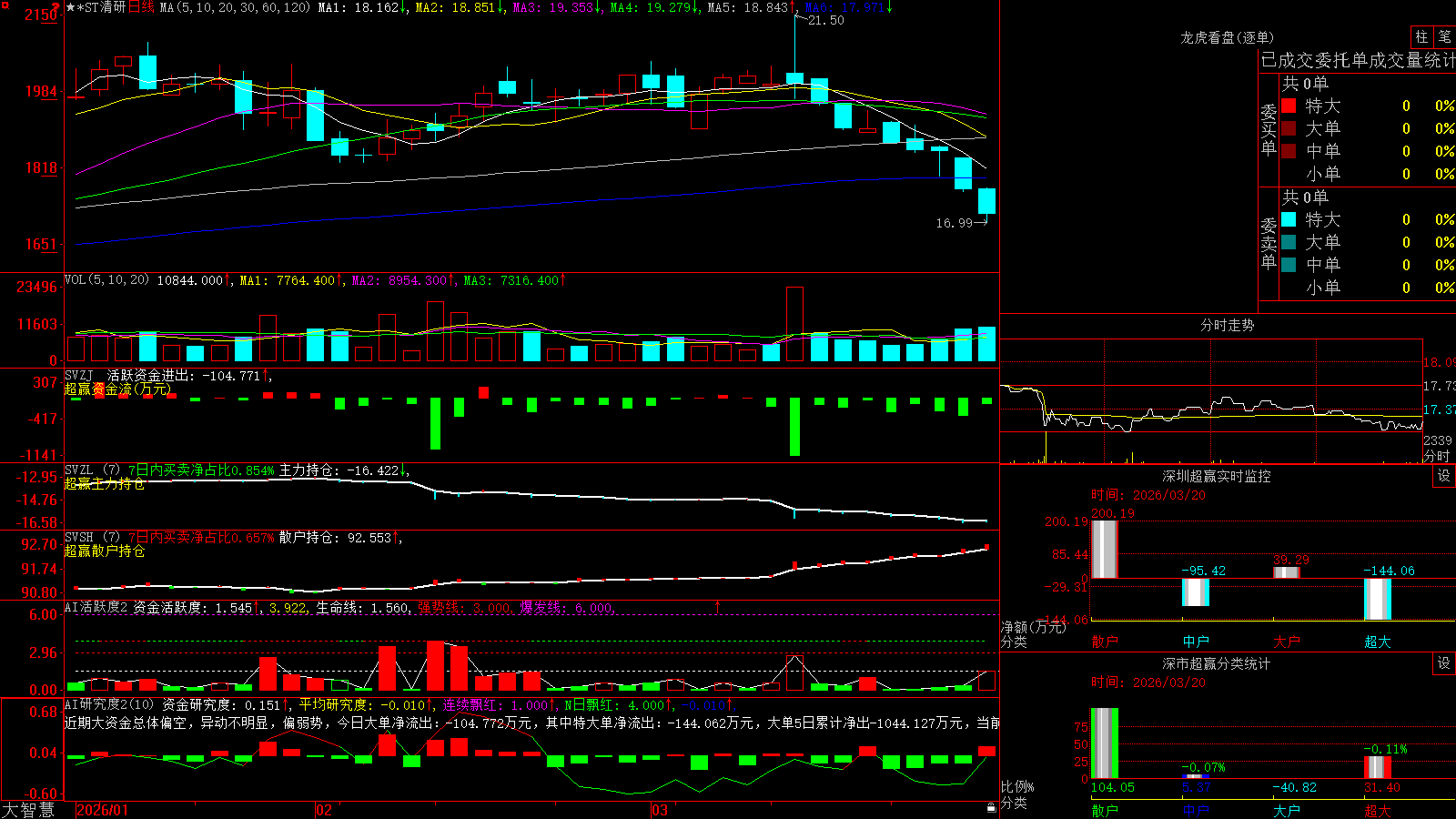The width and height of the screenshot is (1456, 819).
Task: Click the 02 month marker on time axis
Action: click(x=324, y=810)
